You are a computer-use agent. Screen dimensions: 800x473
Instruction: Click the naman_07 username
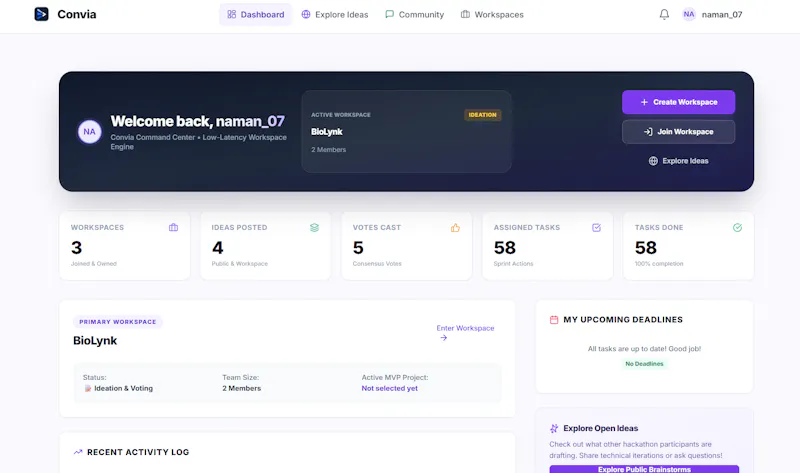pyautogui.click(x=721, y=14)
